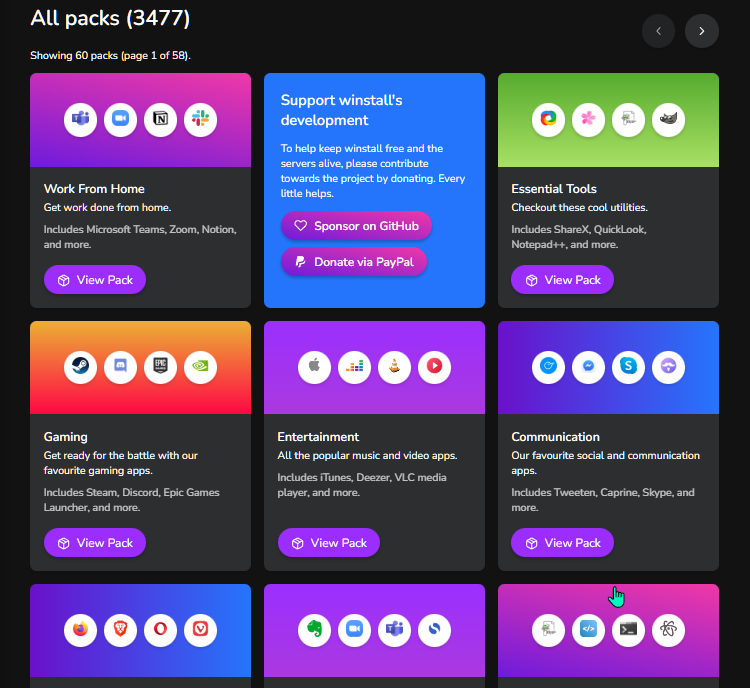Click Sponsor on GitHub button

[356, 226]
